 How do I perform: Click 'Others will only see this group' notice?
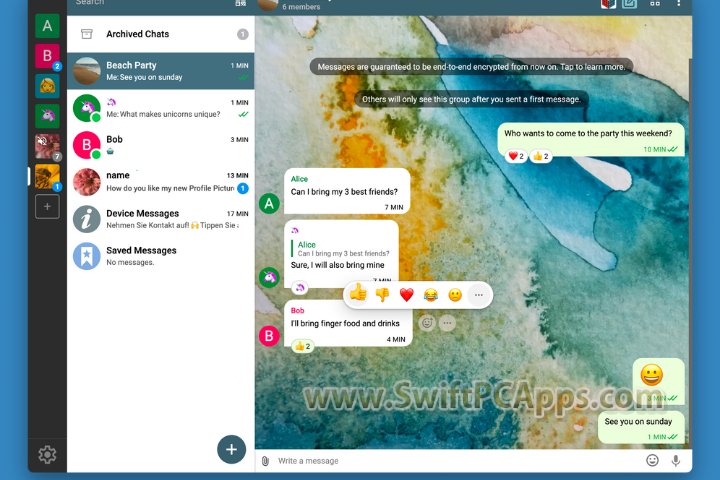(472, 99)
